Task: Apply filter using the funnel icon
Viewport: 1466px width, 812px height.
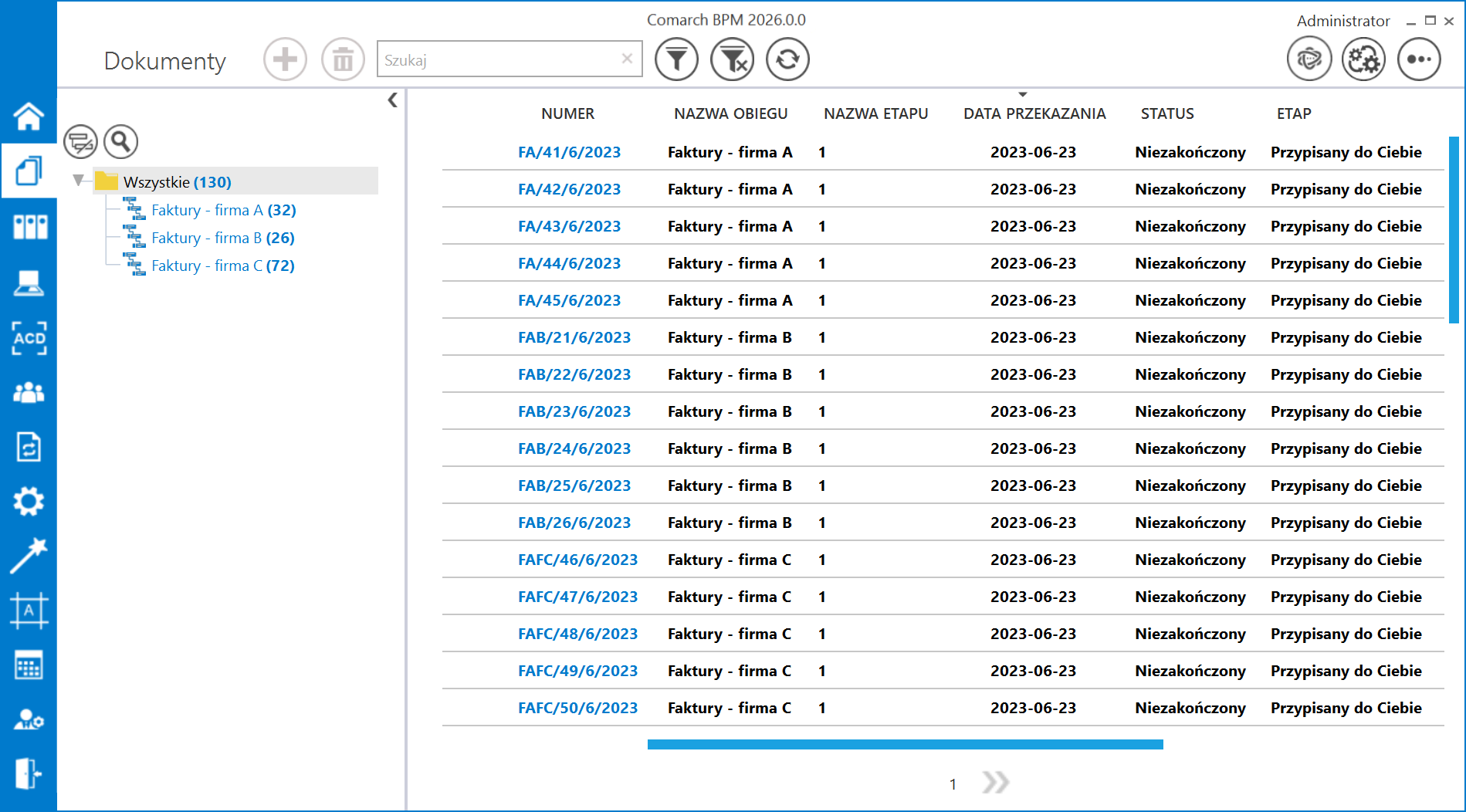Action: [676, 59]
